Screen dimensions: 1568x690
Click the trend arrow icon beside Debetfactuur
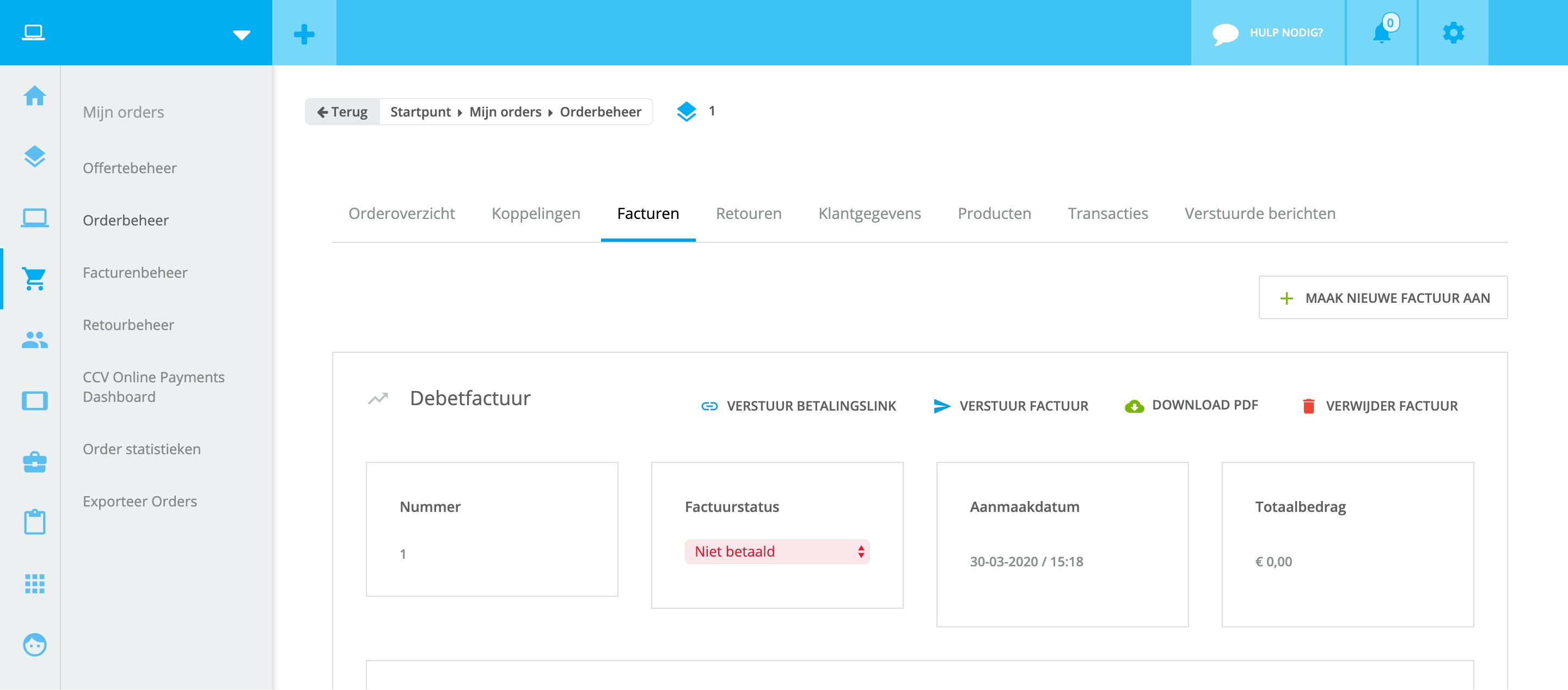tap(378, 398)
